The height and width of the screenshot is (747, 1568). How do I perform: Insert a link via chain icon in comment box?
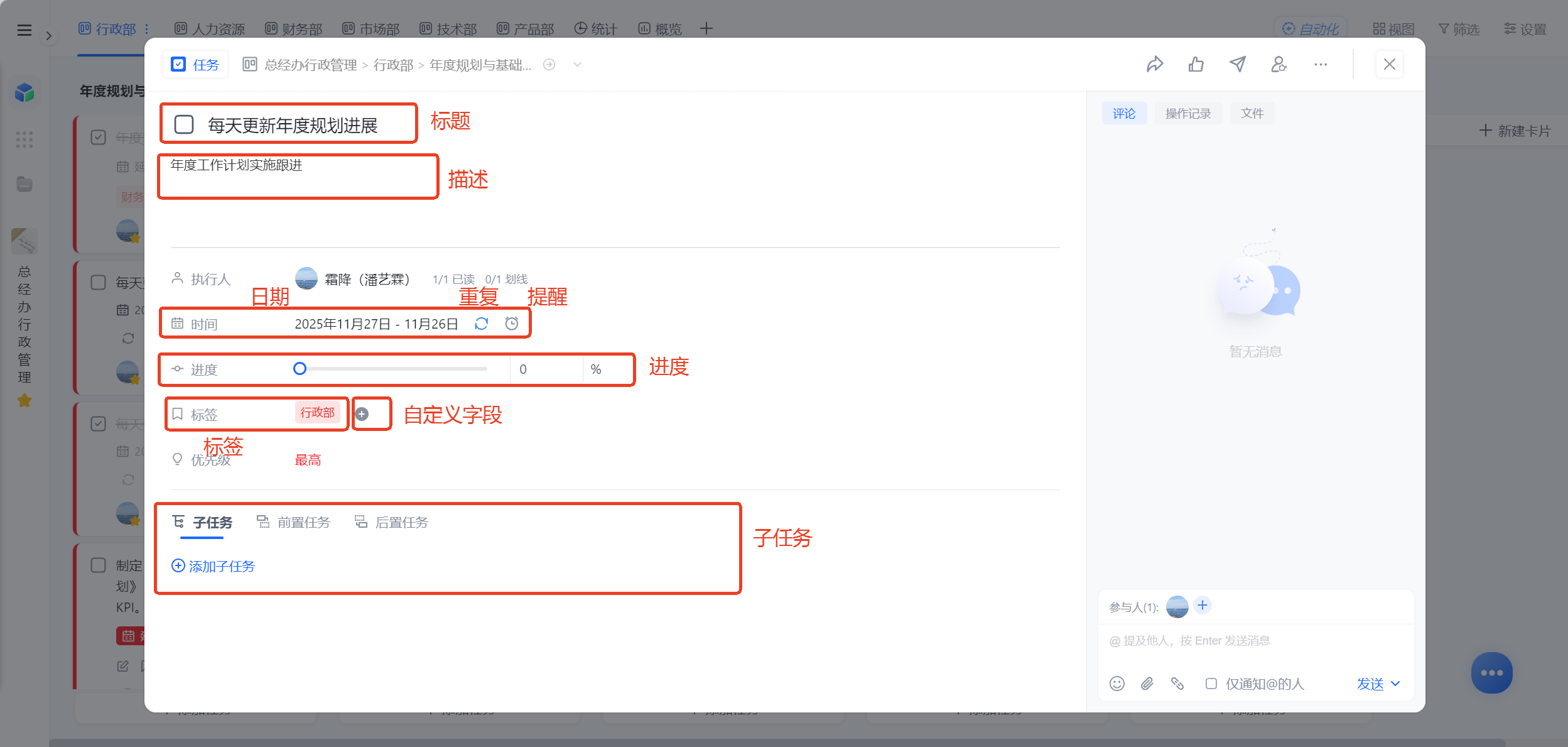1177,684
